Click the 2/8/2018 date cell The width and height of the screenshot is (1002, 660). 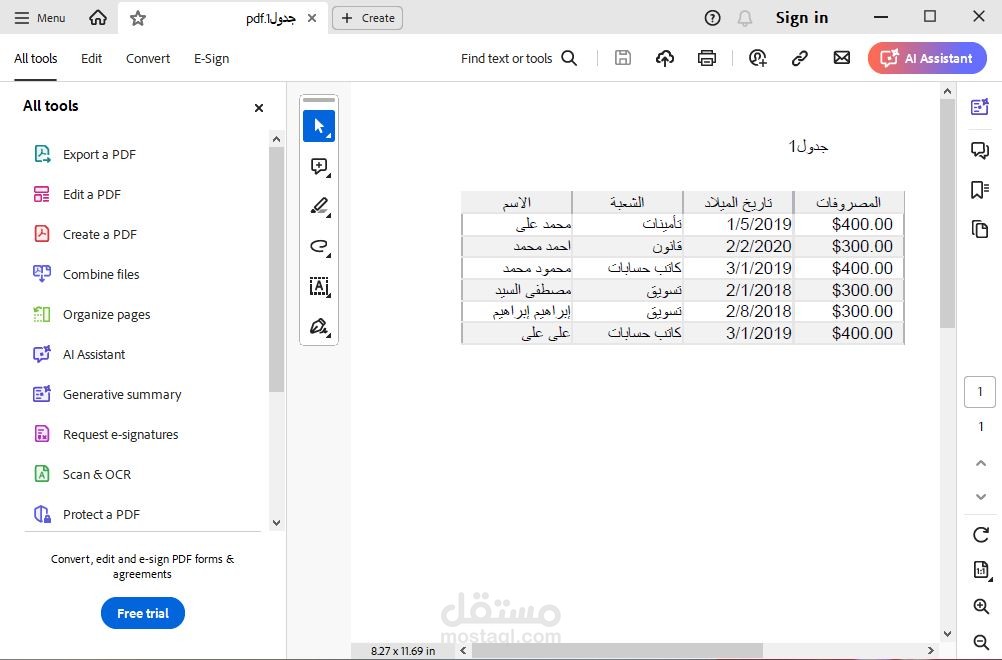739,311
